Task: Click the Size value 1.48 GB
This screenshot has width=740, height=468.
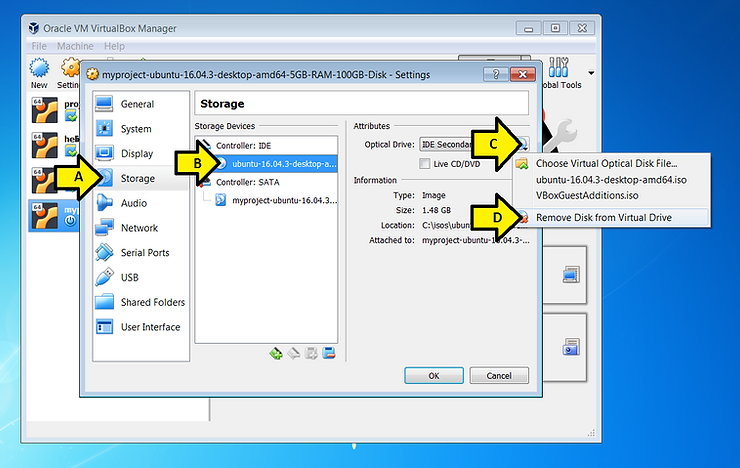Action: tap(437, 210)
